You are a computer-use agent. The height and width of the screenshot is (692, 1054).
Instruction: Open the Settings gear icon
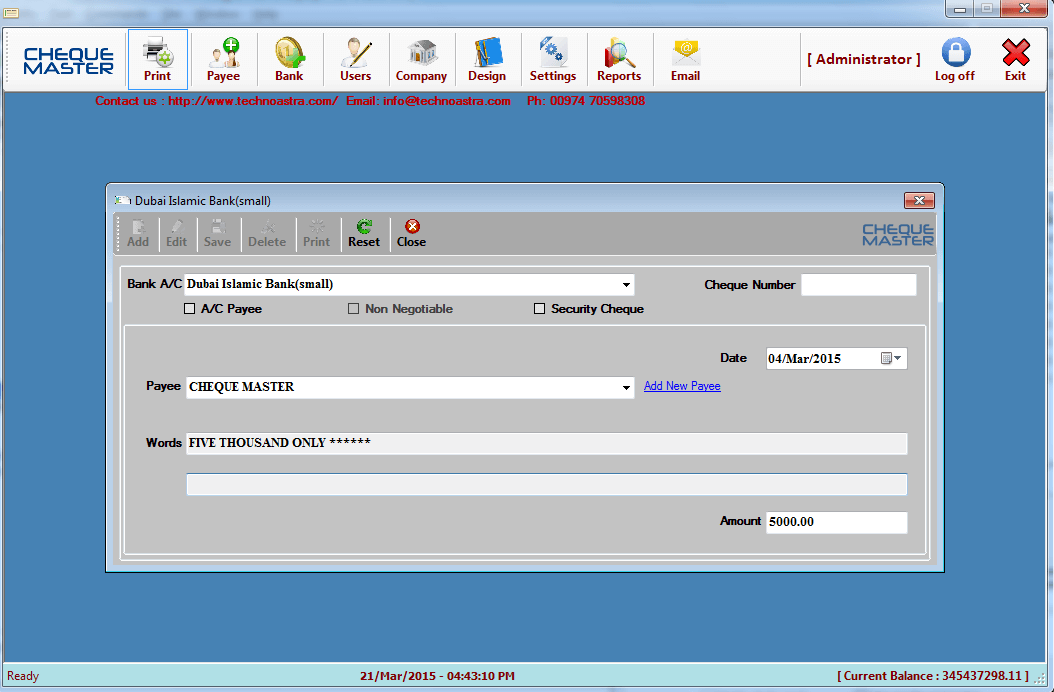553,60
